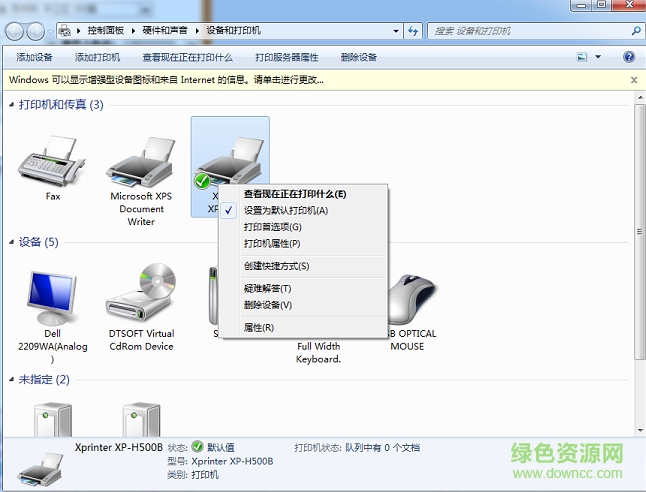Screen dimensions: 646x492
Task: Click 设备和打印机 in address breadcrumb
Action: [234, 31]
